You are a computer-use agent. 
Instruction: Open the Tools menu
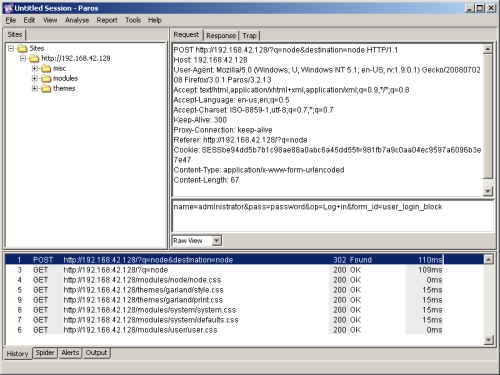tap(133, 20)
